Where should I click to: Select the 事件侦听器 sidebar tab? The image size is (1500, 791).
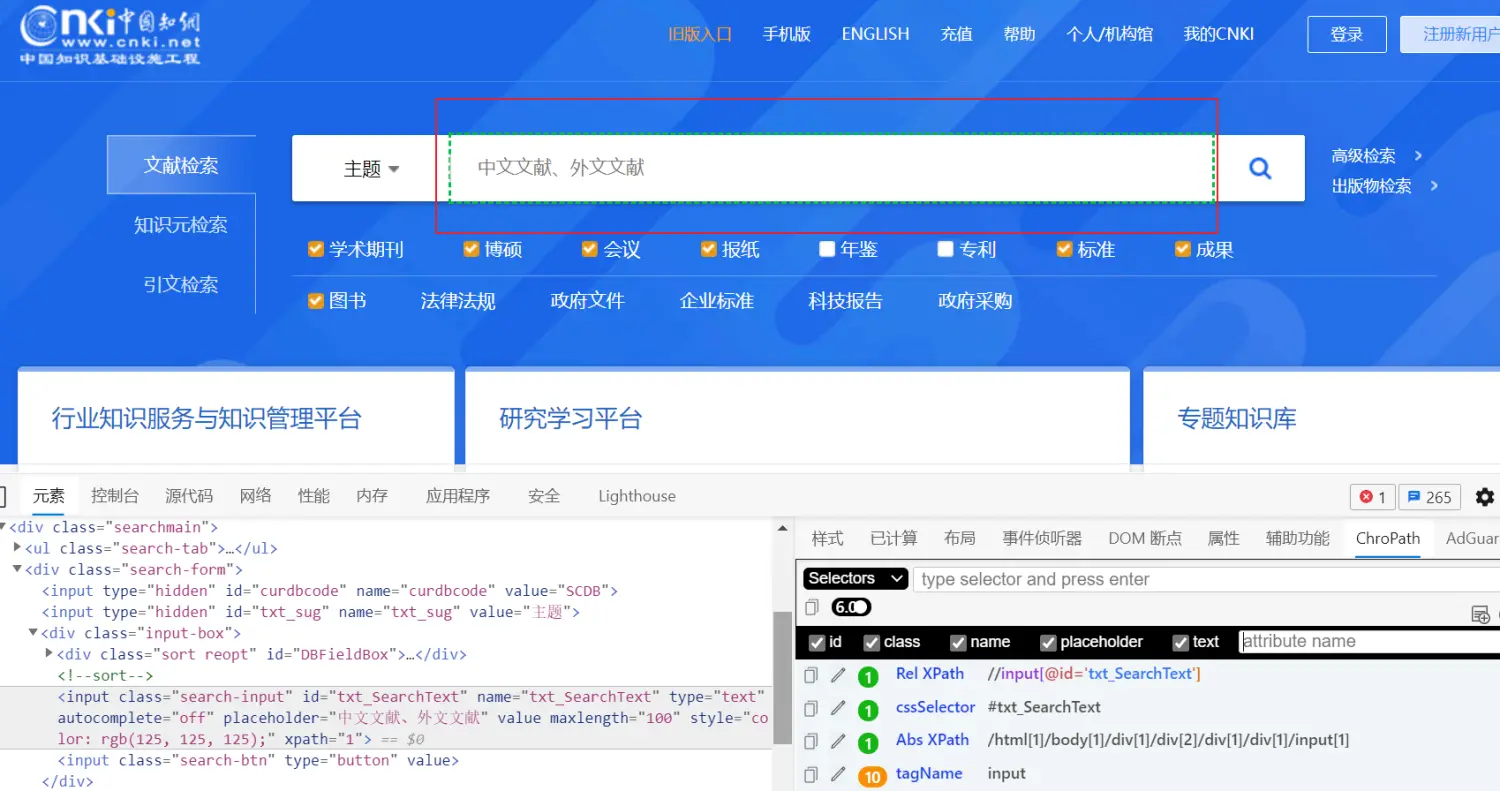click(x=1042, y=538)
